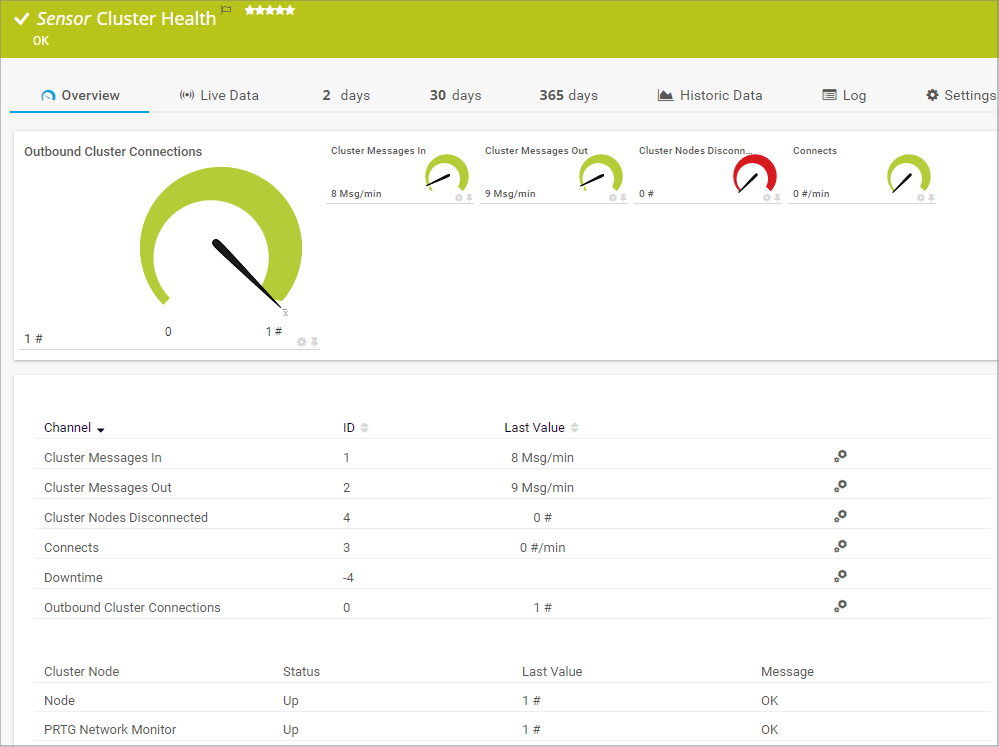Click gear icon in Outbound Cluster Connections row
This screenshot has width=999, height=747.
click(840, 606)
